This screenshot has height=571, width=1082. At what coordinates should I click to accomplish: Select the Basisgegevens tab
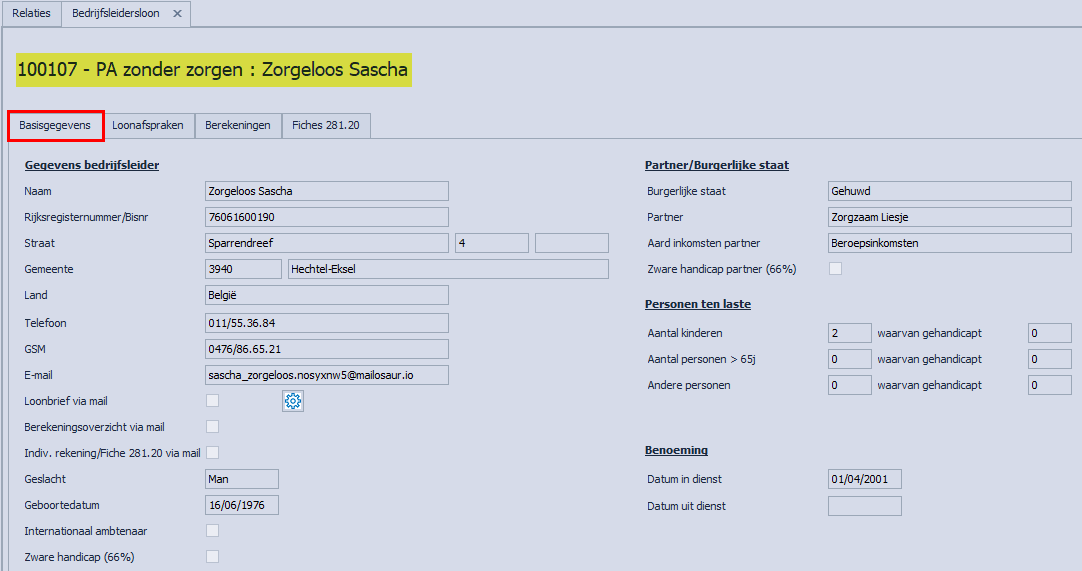[x=55, y=126]
